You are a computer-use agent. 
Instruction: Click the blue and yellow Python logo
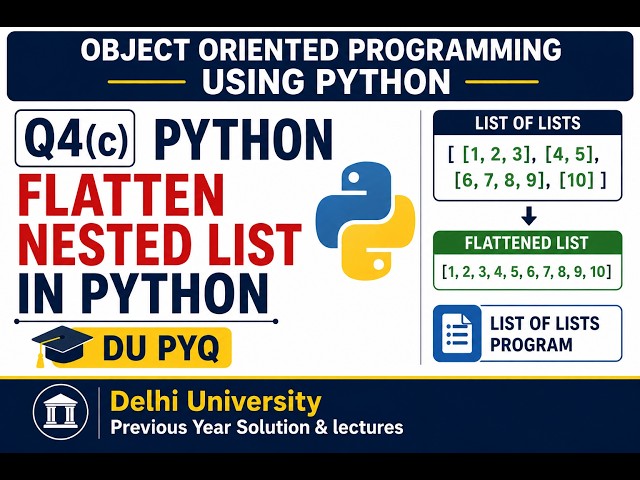pyautogui.click(x=365, y=221)
